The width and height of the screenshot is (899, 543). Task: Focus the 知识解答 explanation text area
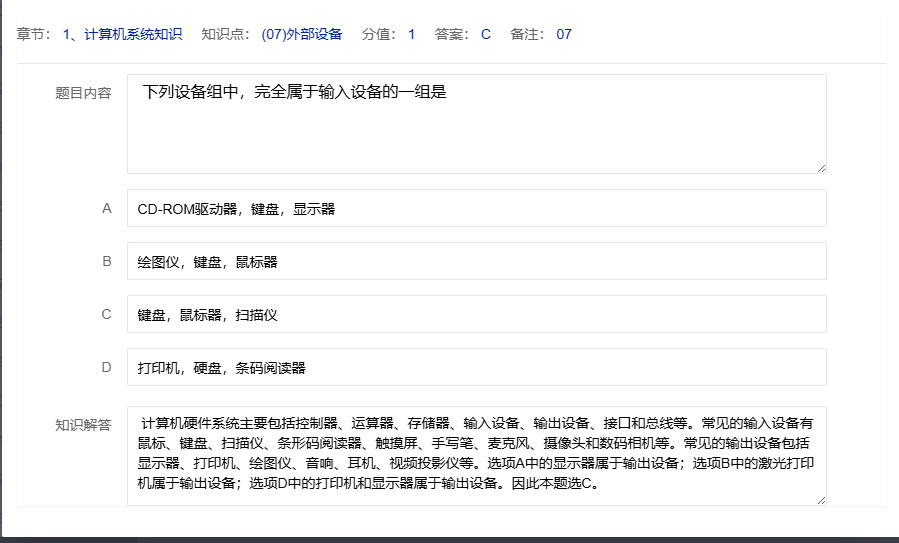476,456
